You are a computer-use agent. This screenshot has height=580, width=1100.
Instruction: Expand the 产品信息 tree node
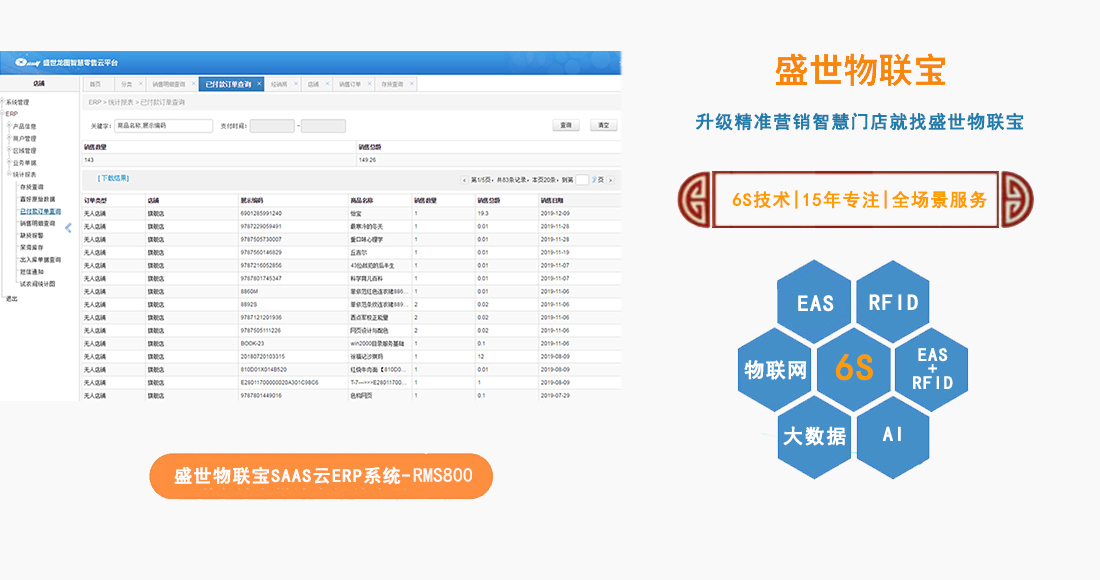[9, 126]
